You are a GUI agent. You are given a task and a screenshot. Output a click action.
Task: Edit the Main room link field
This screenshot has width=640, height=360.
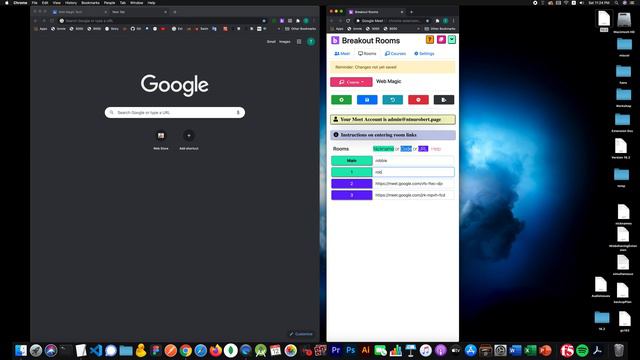click(x=413, y=160)
